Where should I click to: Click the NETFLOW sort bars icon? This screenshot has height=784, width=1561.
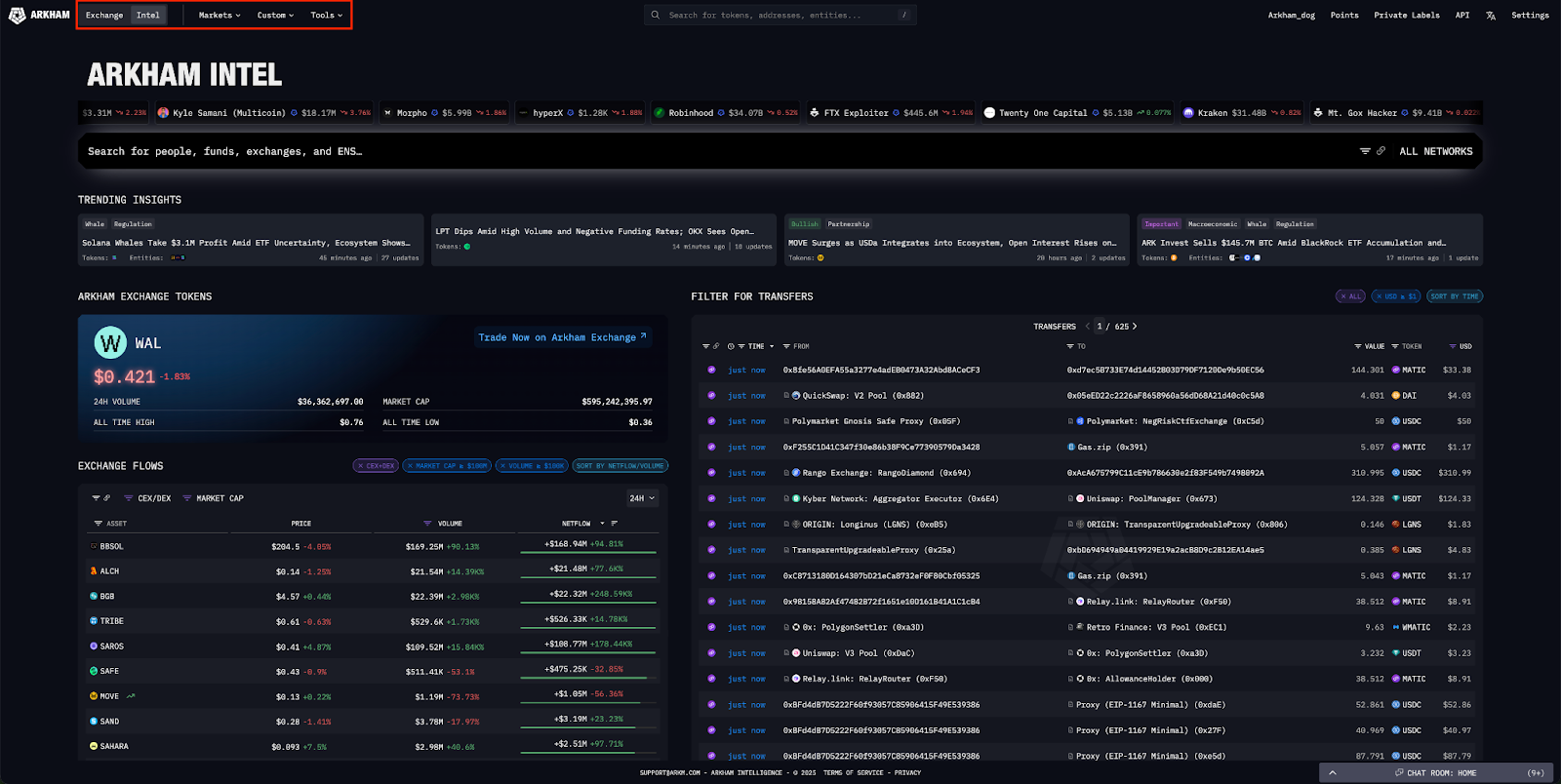point(616,524)
